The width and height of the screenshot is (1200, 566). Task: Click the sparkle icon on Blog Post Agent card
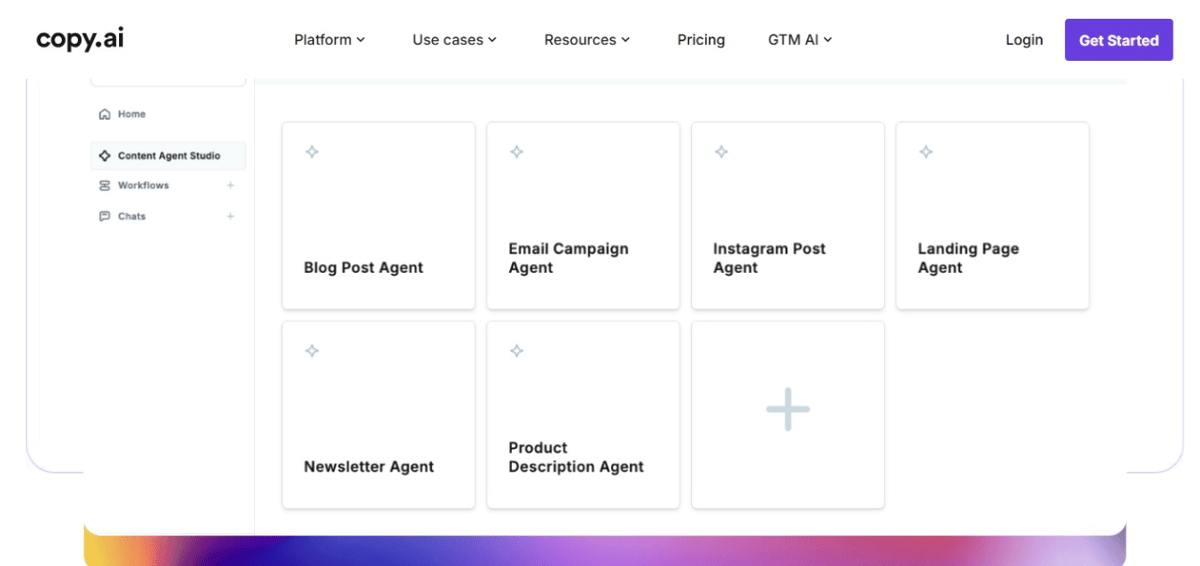312,152
